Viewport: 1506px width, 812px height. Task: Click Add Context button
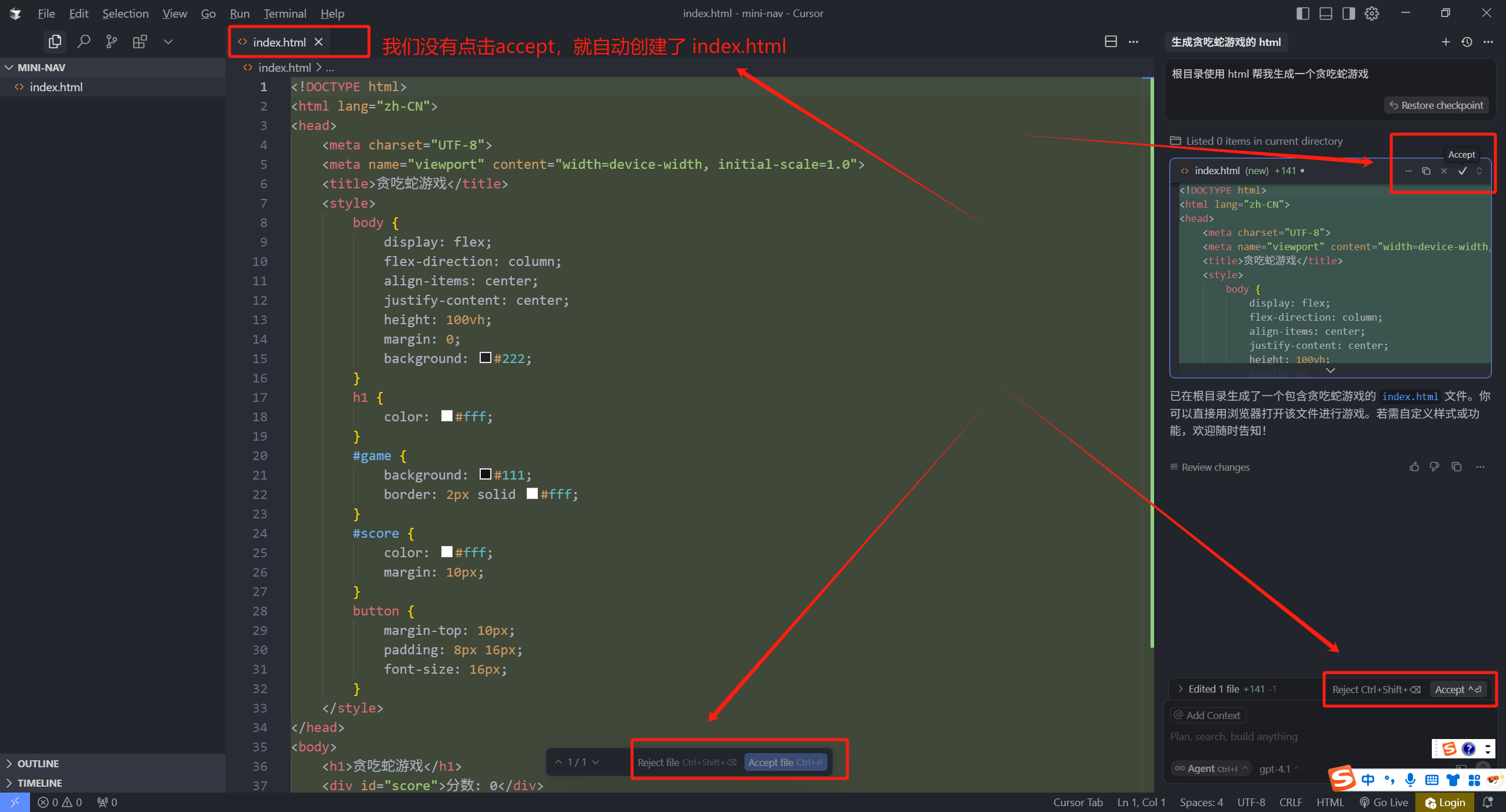[1208, 716]
